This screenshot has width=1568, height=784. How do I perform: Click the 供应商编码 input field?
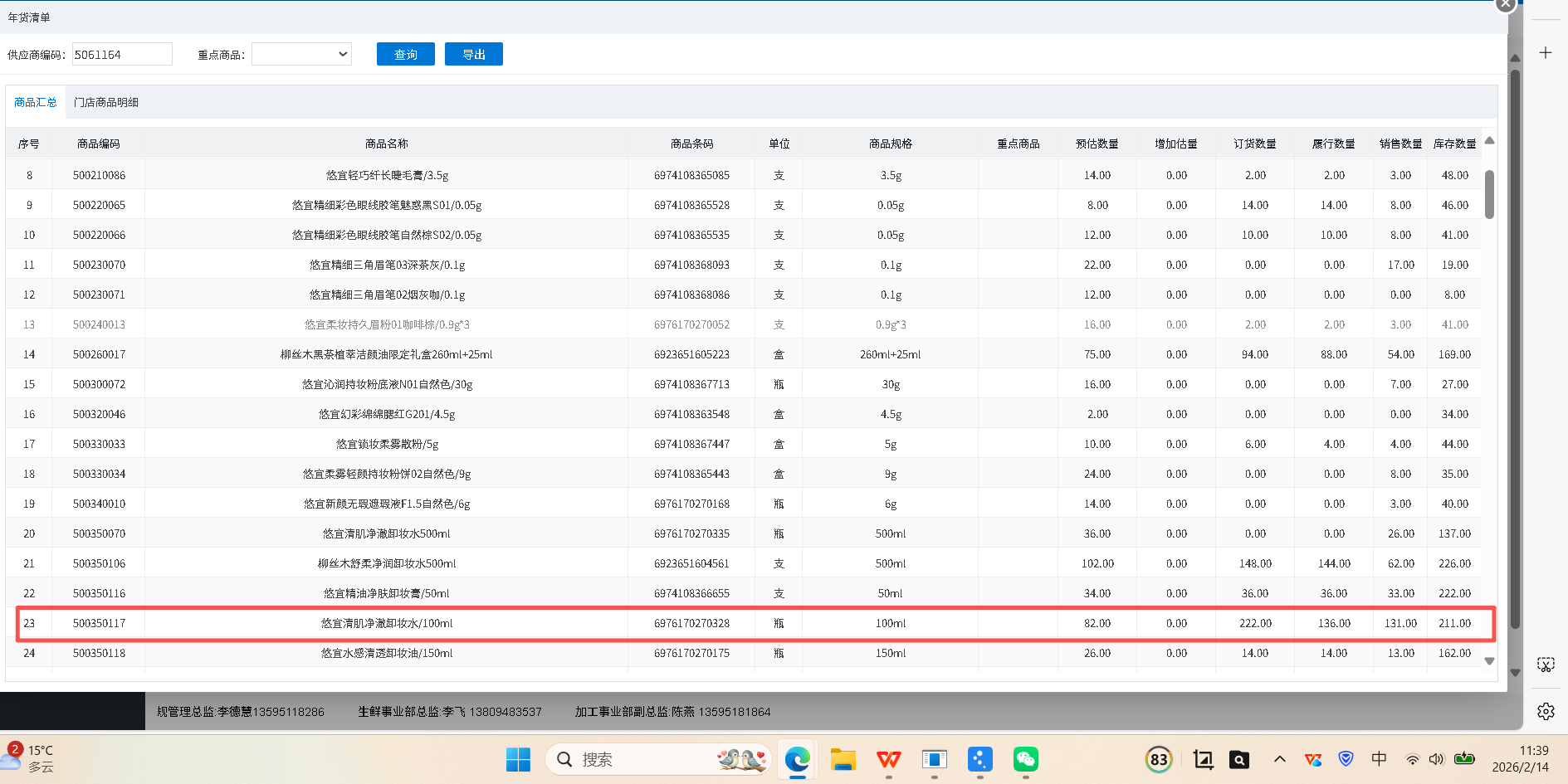122,54
